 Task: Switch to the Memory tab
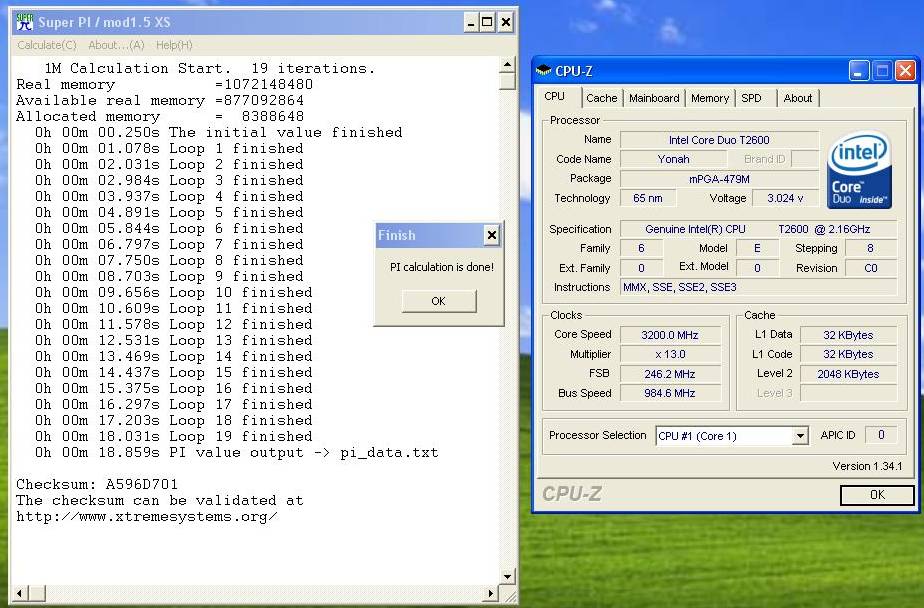pos(710,98)
